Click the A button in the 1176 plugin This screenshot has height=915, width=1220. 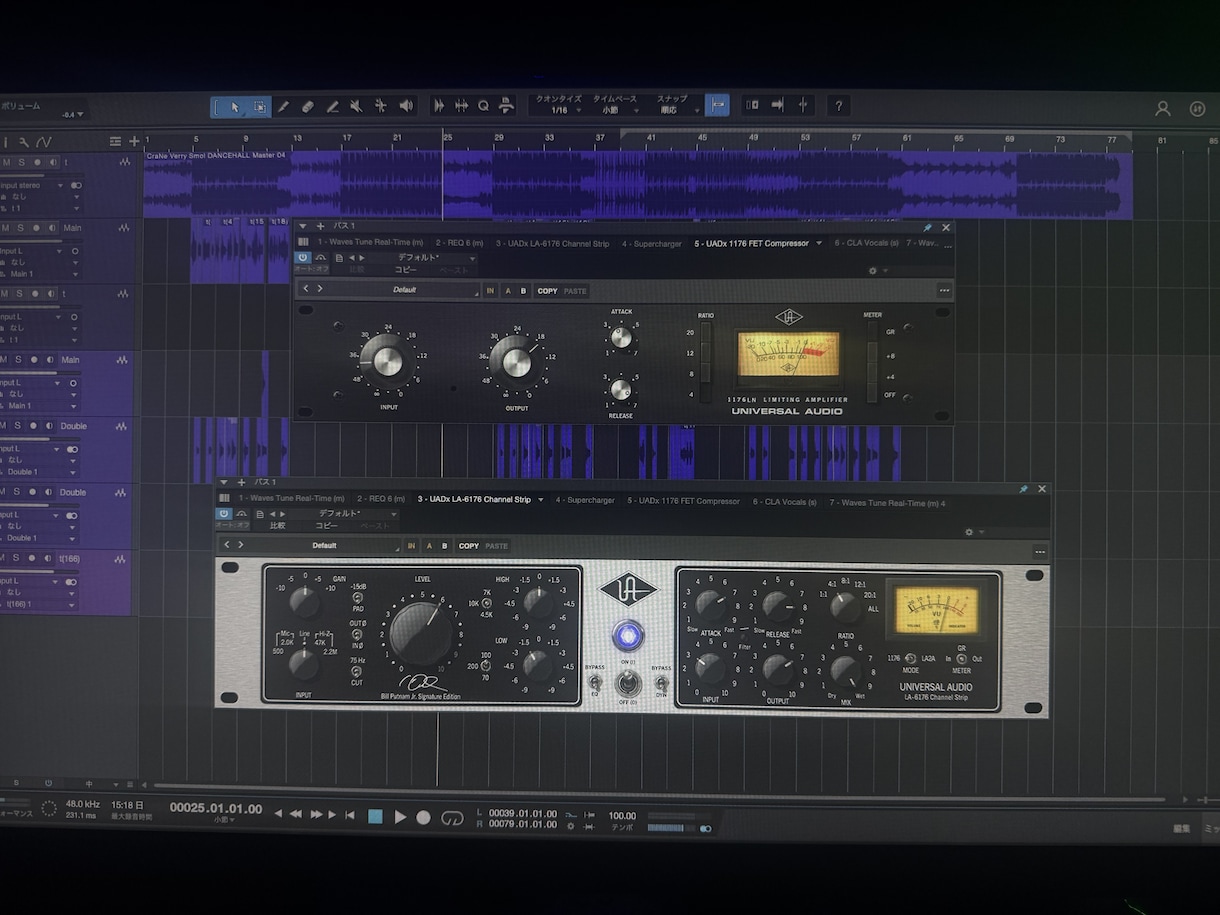tap(507, 291)
